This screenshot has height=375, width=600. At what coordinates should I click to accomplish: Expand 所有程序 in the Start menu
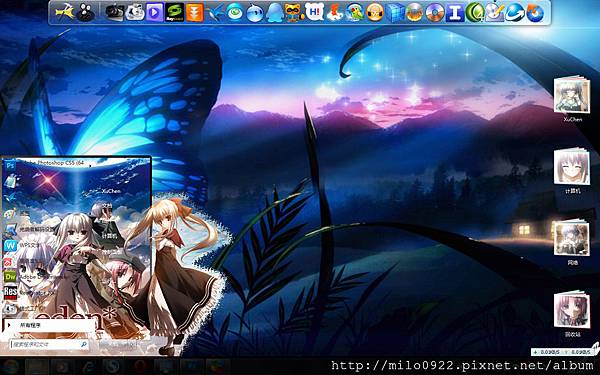(49, 325)
